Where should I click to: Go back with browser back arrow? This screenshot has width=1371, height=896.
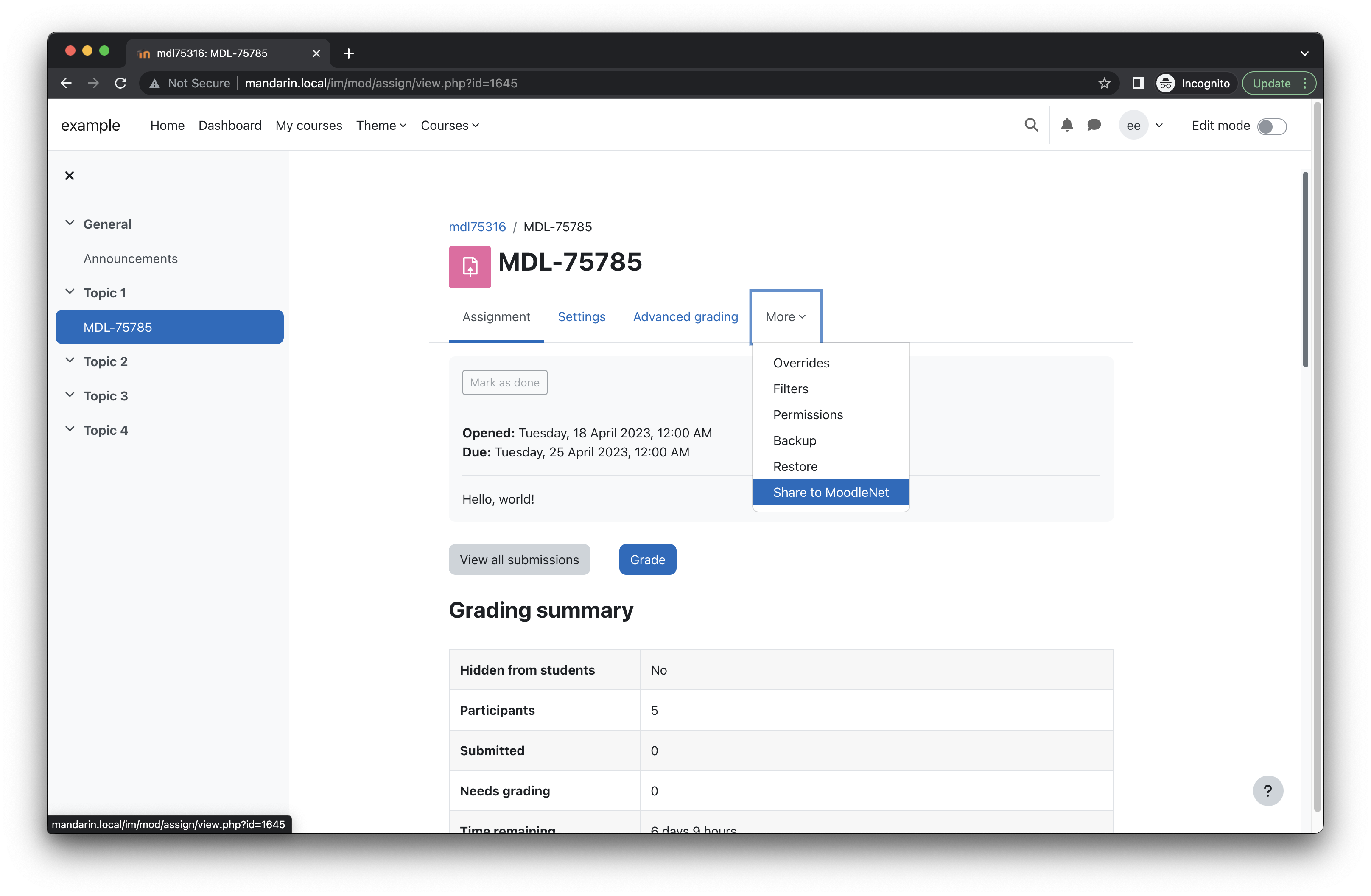click(x=66, y=83)
